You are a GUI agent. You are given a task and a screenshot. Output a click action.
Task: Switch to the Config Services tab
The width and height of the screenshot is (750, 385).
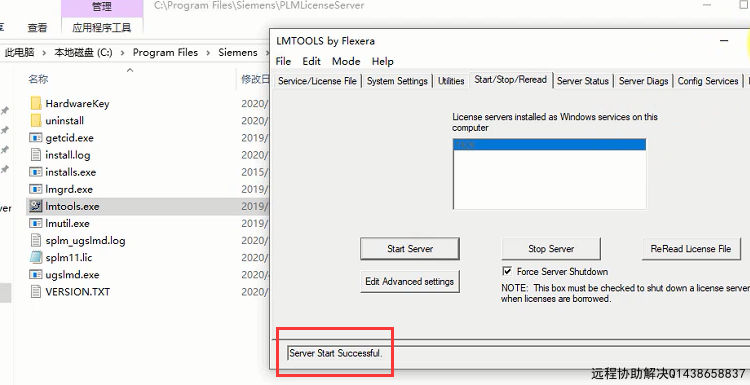(x=707, y=81)
